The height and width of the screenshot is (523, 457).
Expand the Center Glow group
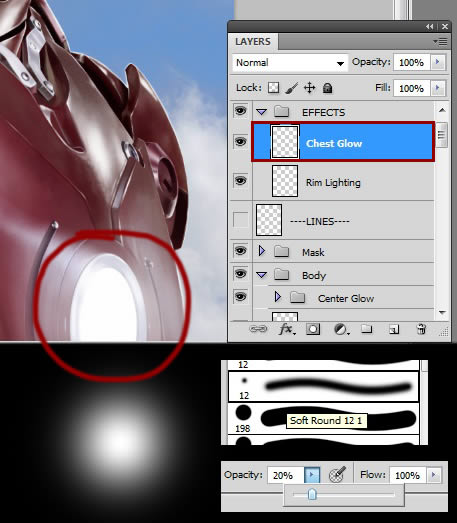click(278, 297)
